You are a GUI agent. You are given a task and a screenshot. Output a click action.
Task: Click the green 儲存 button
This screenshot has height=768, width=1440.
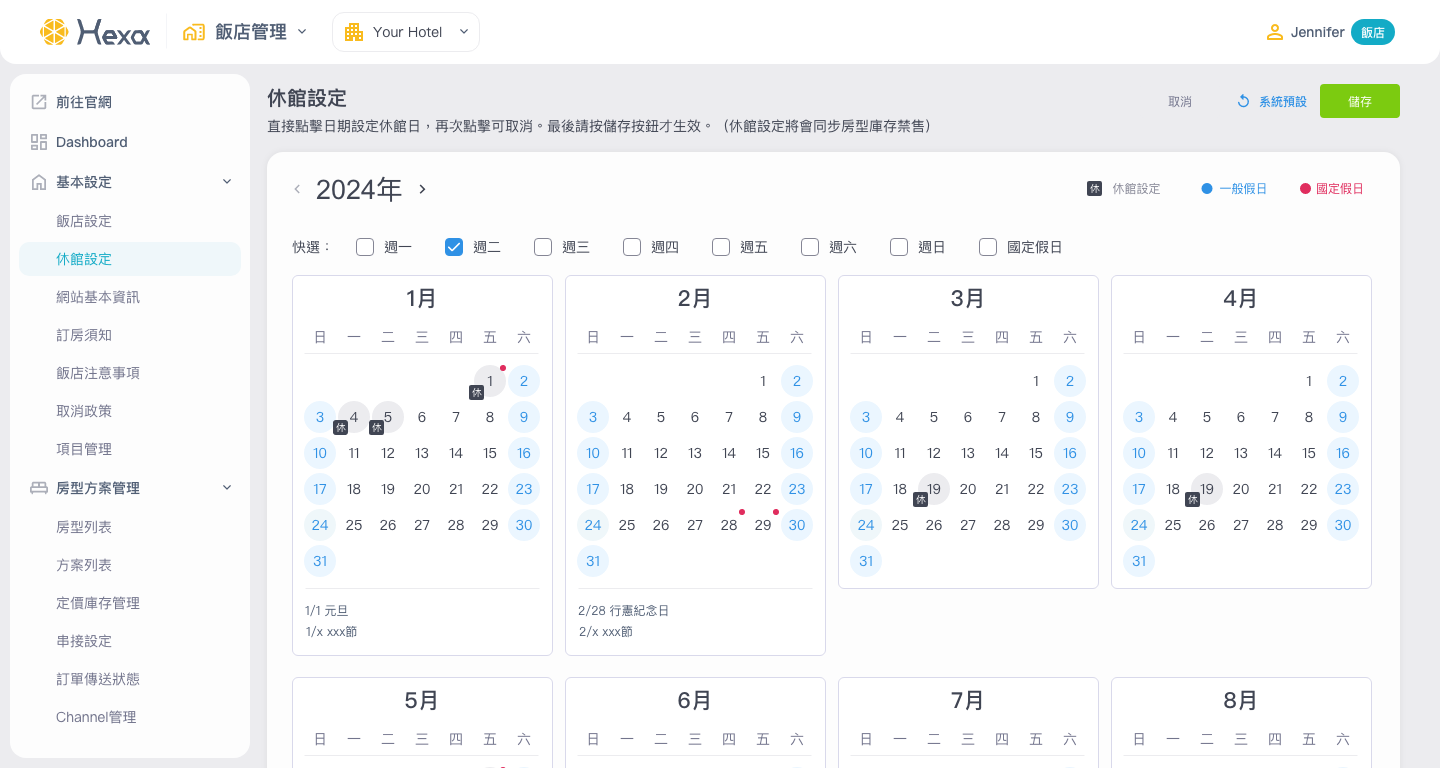click(x=1359, y=101)
